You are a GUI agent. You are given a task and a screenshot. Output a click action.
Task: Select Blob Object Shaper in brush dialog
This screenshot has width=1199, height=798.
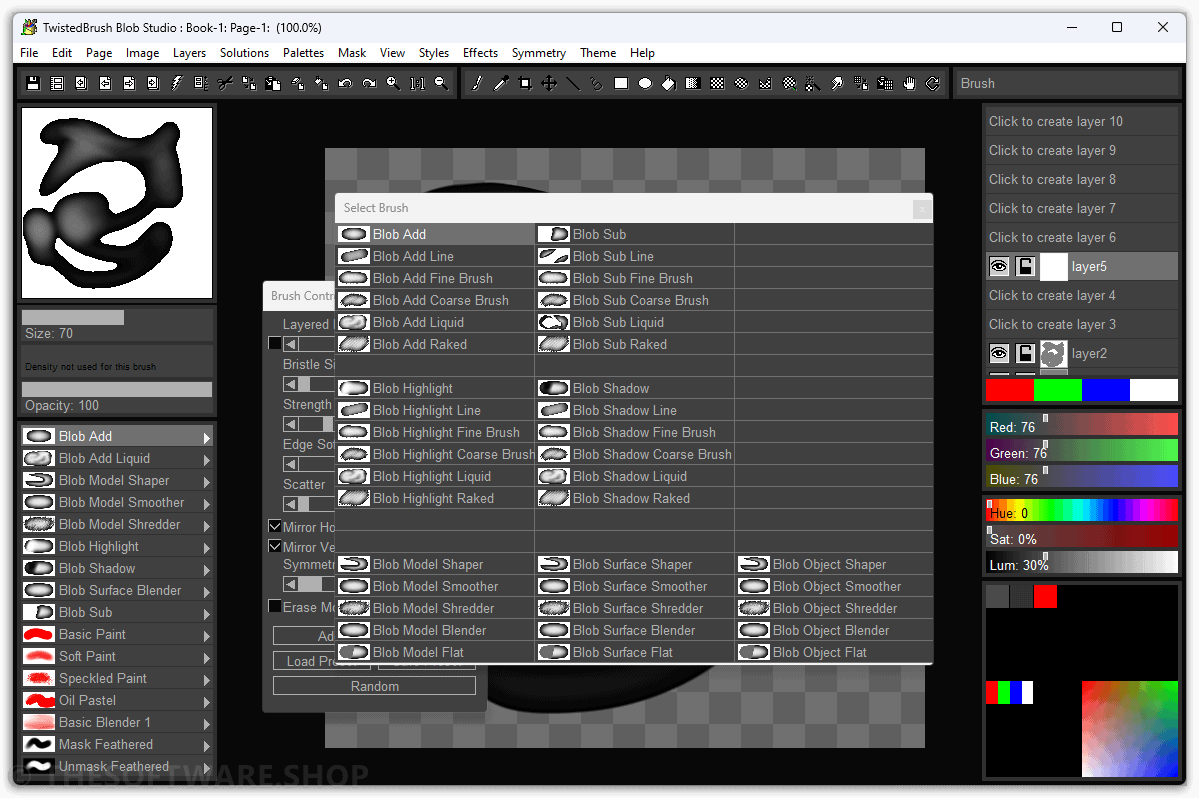(833, 564)
